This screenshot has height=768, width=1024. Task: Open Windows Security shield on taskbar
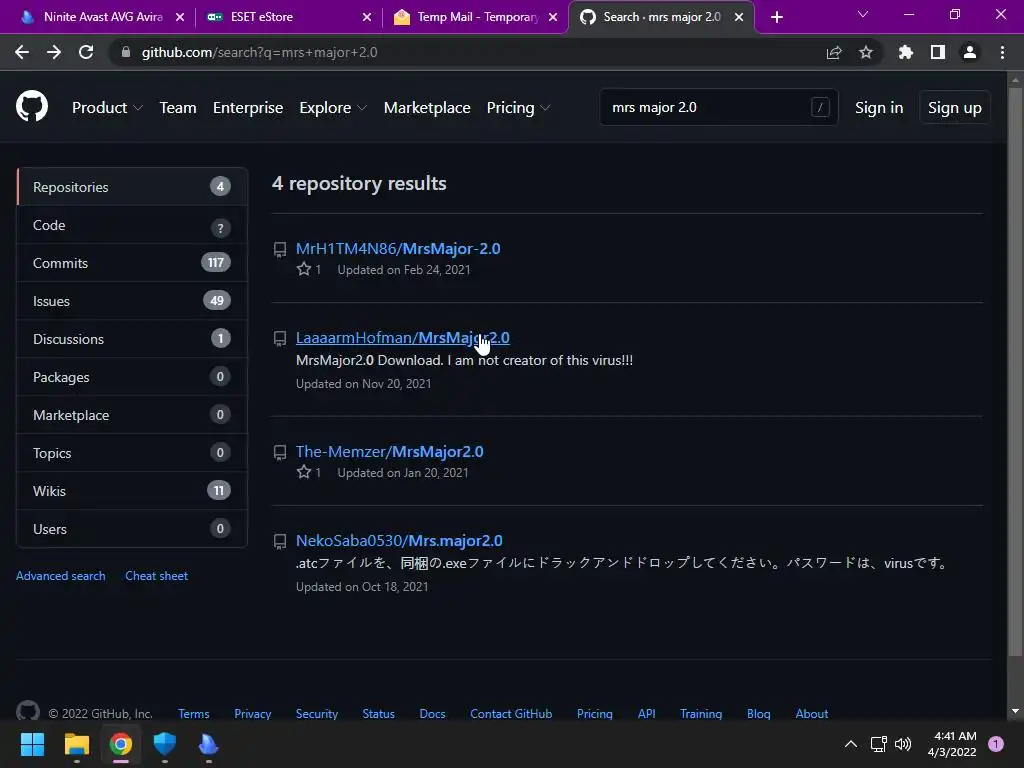pyautogui.click(x=165, y=744)
